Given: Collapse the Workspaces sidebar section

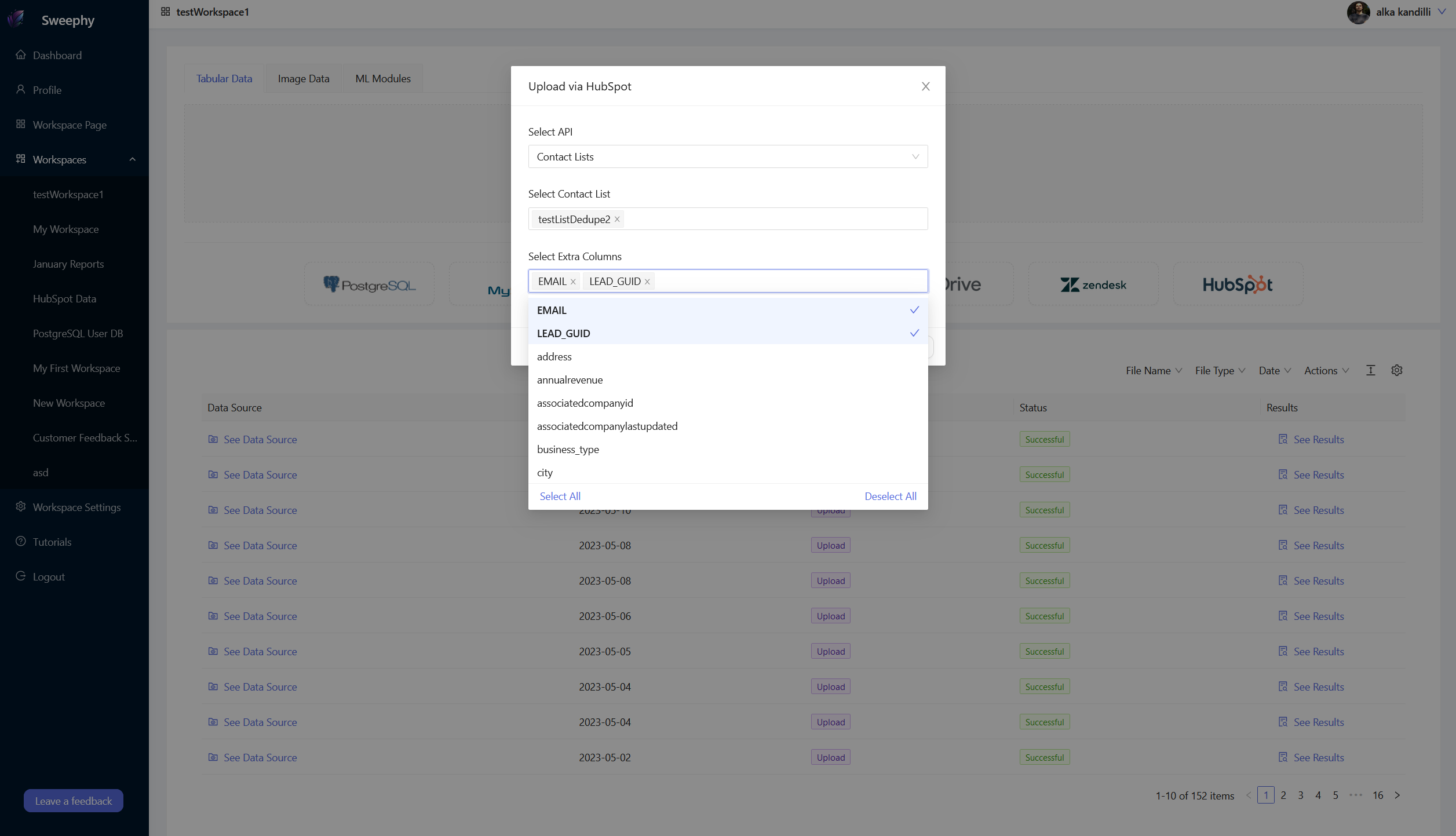Looking at the screenshot, I should (x=133, y=159).
